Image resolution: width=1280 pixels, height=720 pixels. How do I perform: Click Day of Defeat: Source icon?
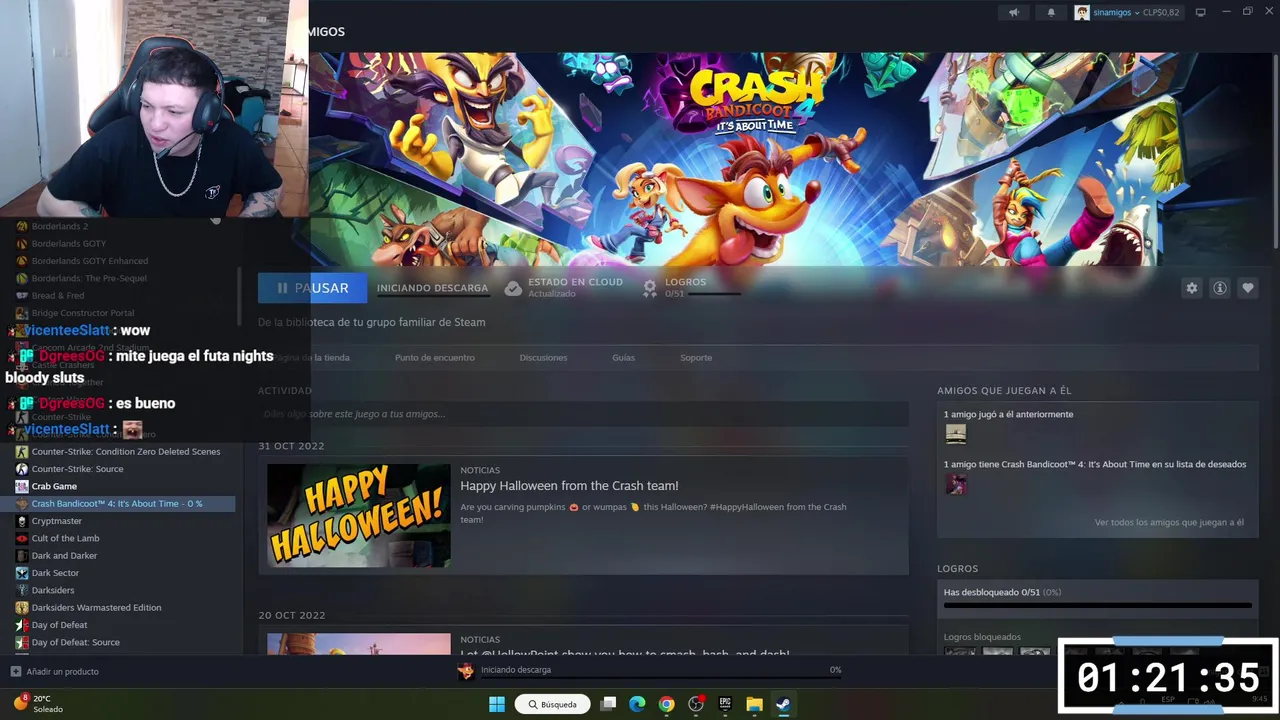click(x=21, y=642)
